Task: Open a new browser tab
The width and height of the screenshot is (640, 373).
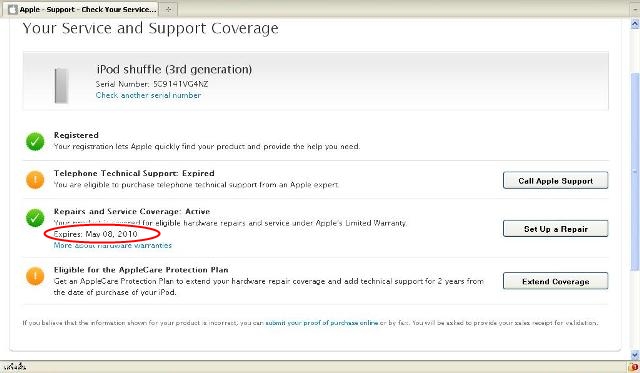Action: coord(168,9)
